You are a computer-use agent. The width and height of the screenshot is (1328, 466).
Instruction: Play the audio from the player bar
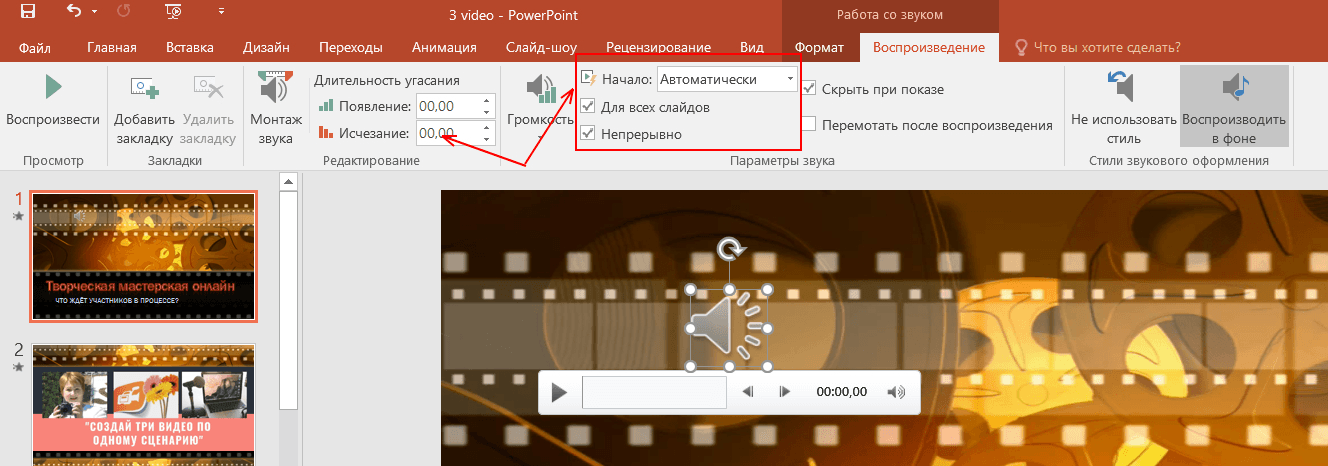coord(560,392)
